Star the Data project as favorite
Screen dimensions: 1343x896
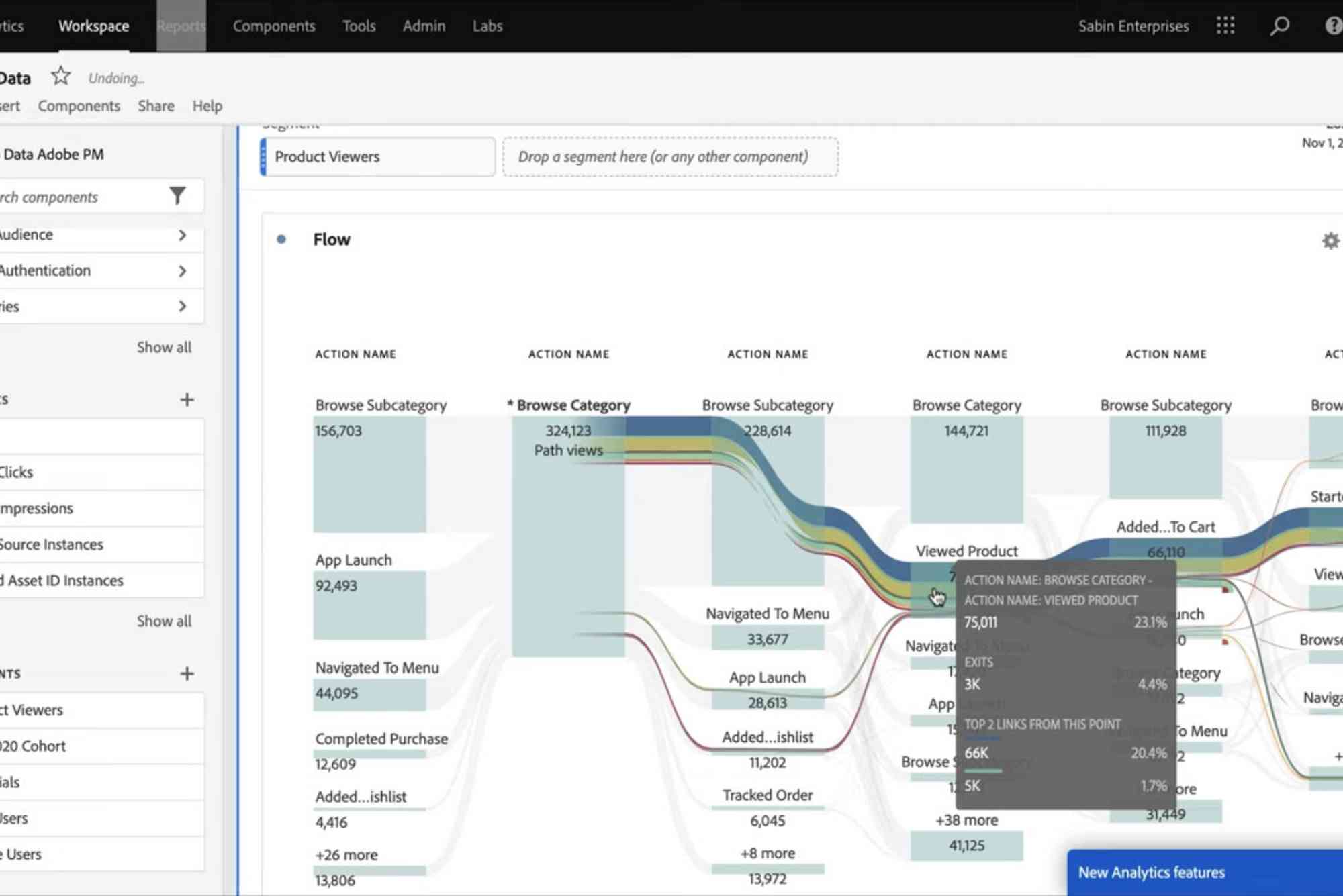click(60, 77)
